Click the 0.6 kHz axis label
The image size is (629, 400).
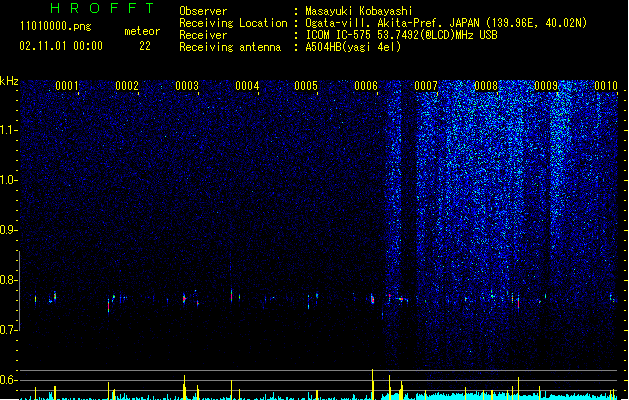9,380
